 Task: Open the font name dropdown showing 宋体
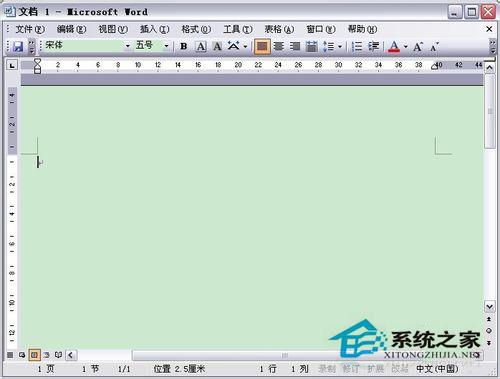tap(128, 46)
